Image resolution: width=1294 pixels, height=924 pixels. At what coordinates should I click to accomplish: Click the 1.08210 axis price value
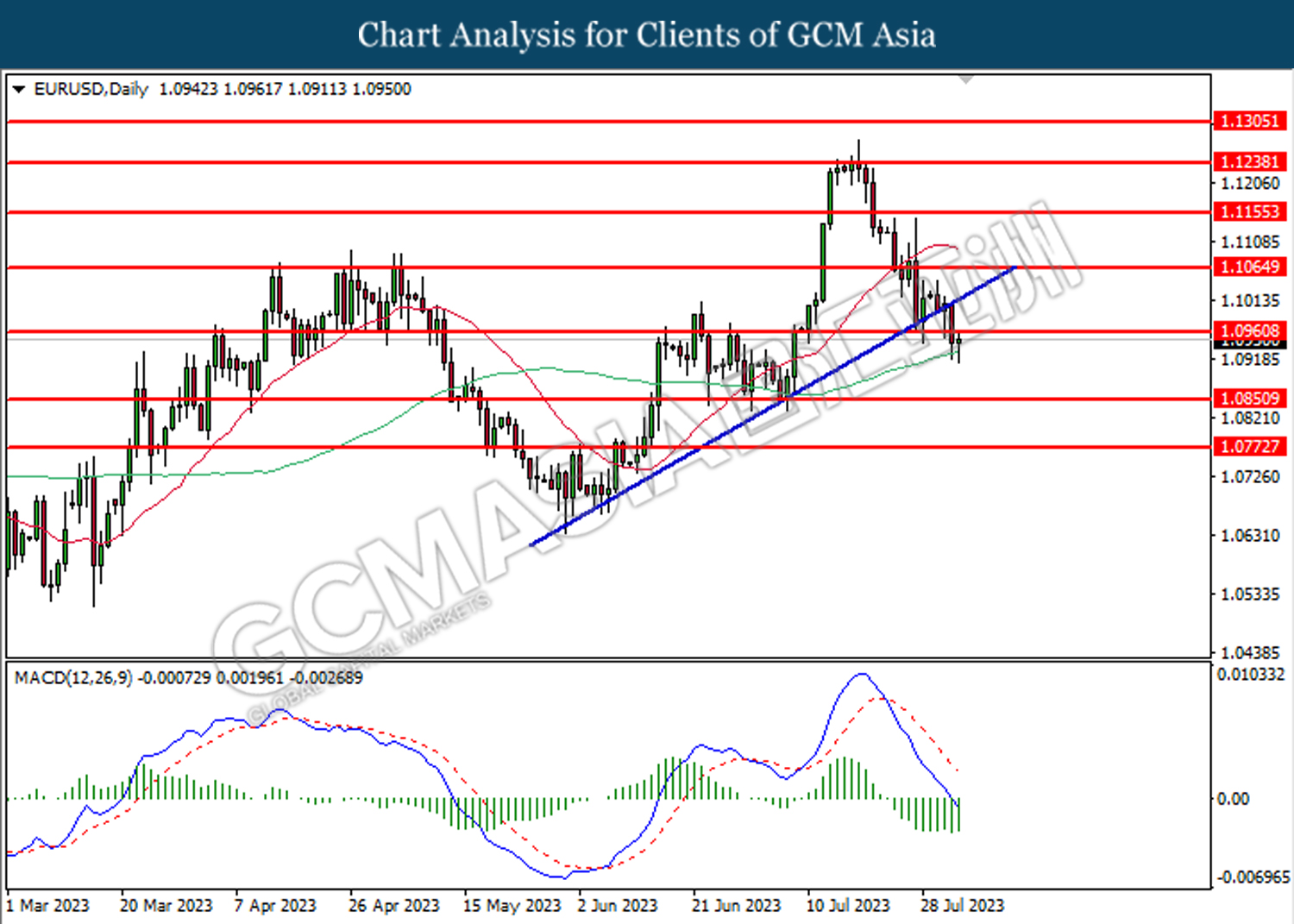click(1250, 418)
